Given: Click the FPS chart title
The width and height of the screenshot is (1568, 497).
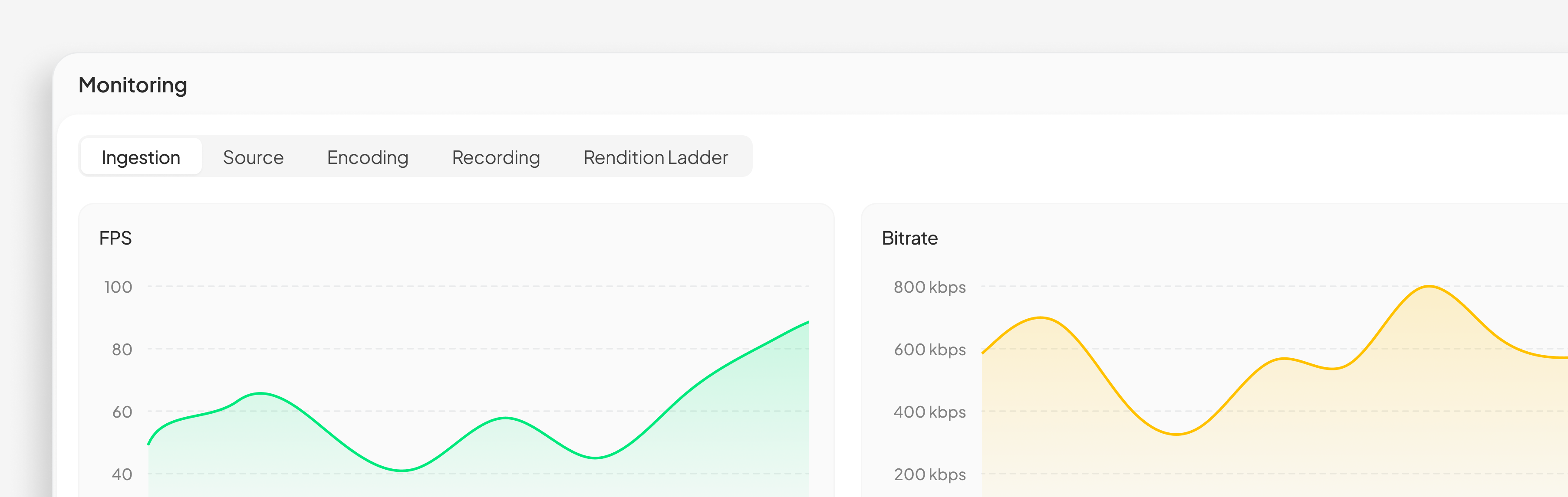Looking at the screenshot, I should (x=115, y=238).
